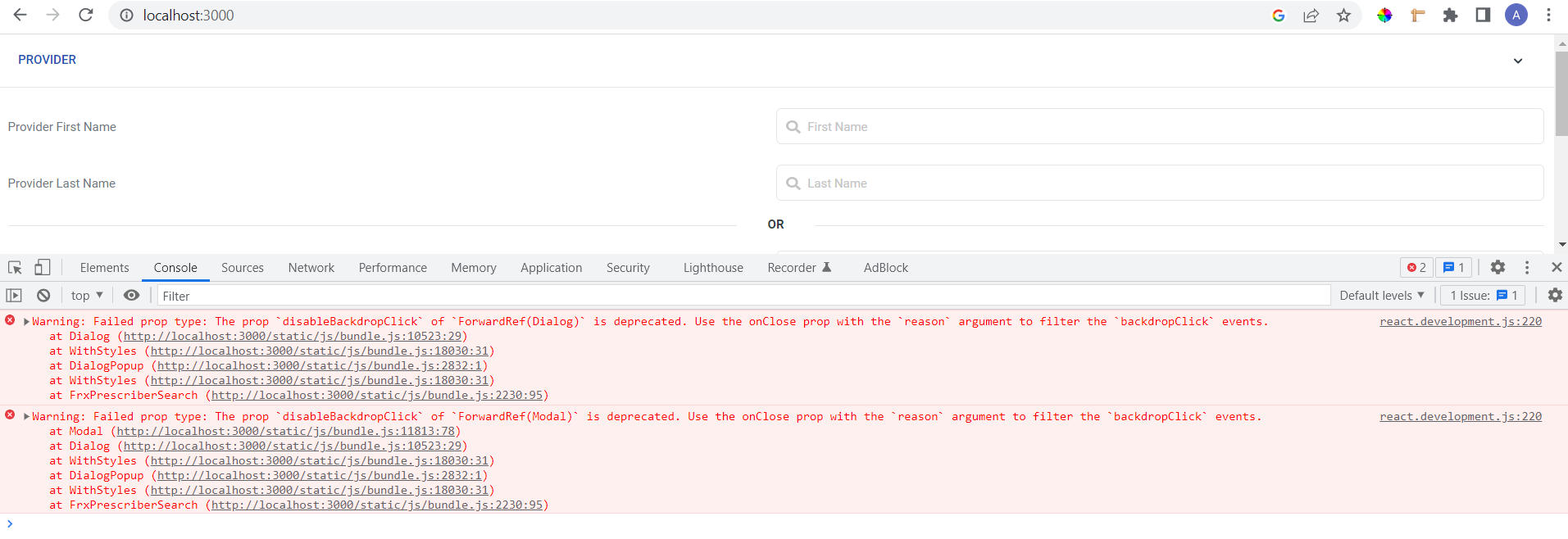Expand the PROVIDER section chevron
The image size is (1568, 539).
point(1517,61)
